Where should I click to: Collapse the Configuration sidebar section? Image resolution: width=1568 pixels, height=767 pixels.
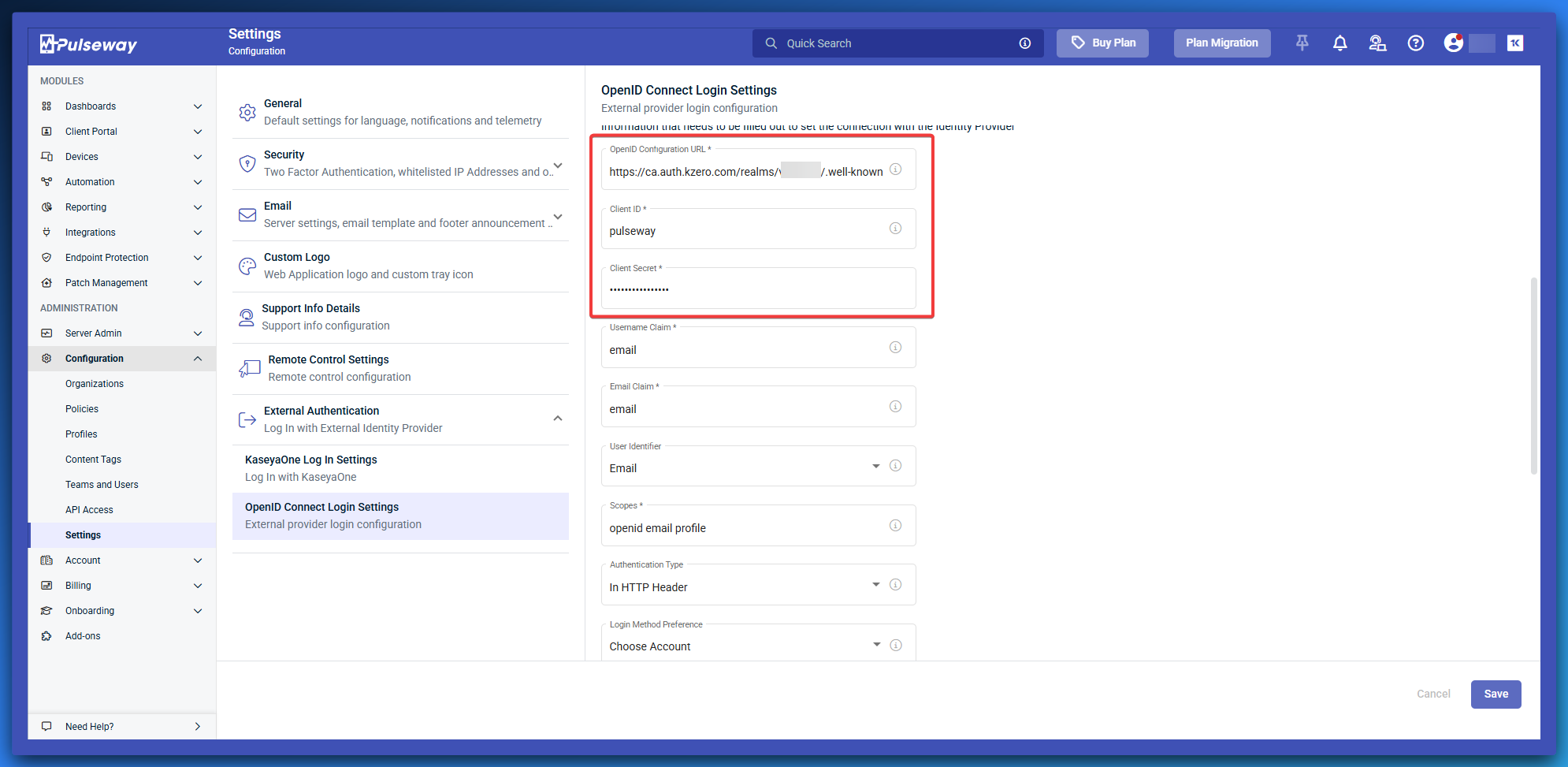pyautogui.click(x=198, y=359)
